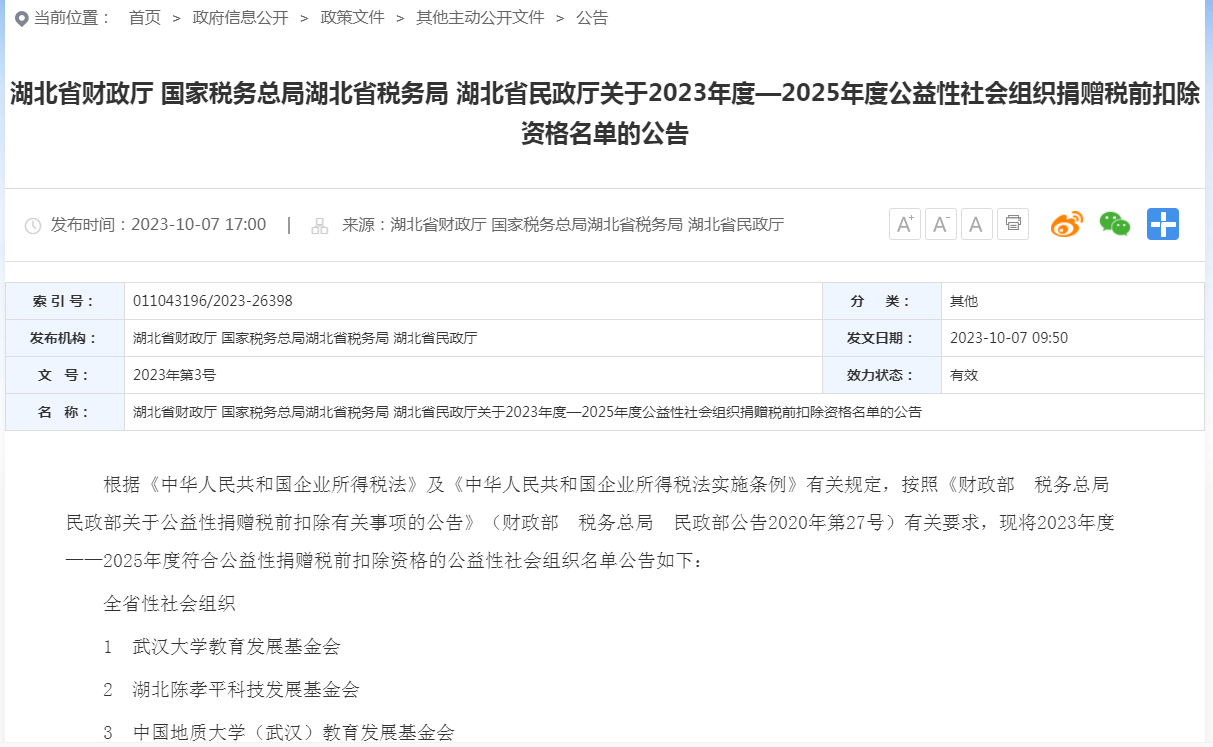Open the 其他主动公开文件 breadcrumb link
This screenshot has height=747, width=1213.
point(480,18)
